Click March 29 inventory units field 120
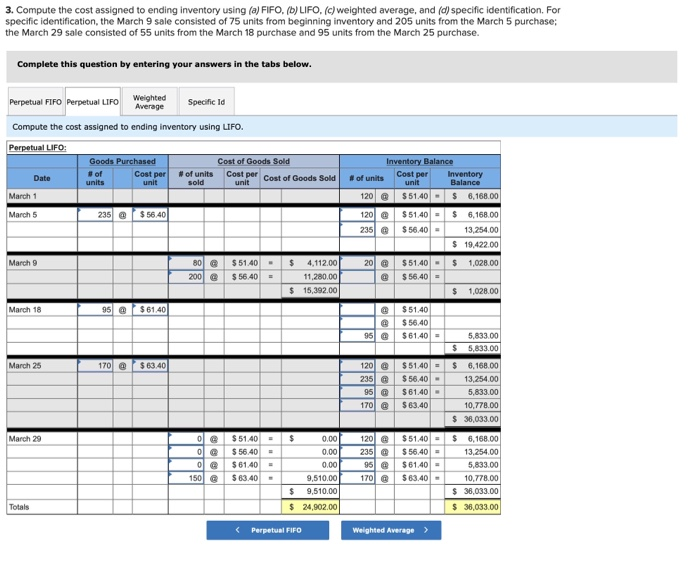The image size is (700, 563). pos(358,439)
